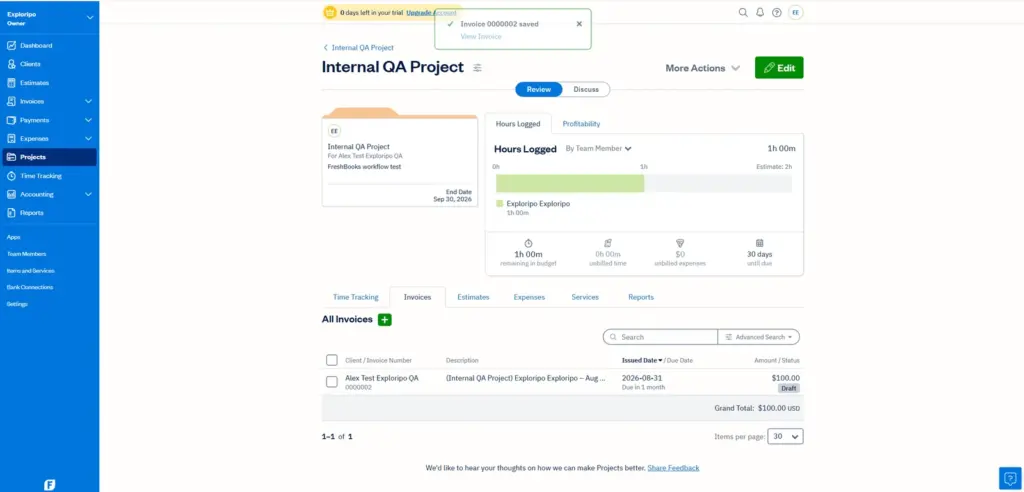Follow the Upgrade Account link
Image resolution: width=1024 pixels, height=492 pixels.
pos(431,12)
